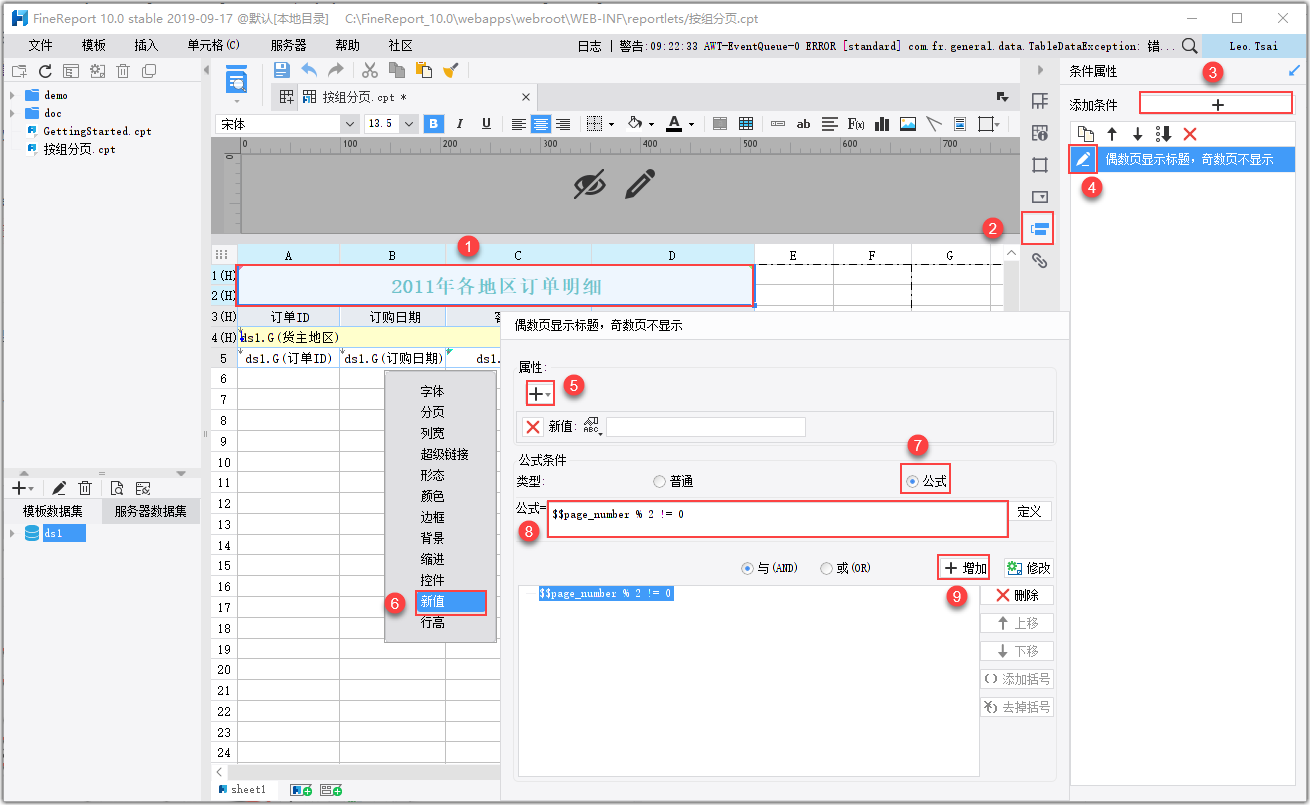The width and height of the screenshot is (1311, 806).
Task: Switch to the 服务器数据集 tab
Action: point(151,511)
